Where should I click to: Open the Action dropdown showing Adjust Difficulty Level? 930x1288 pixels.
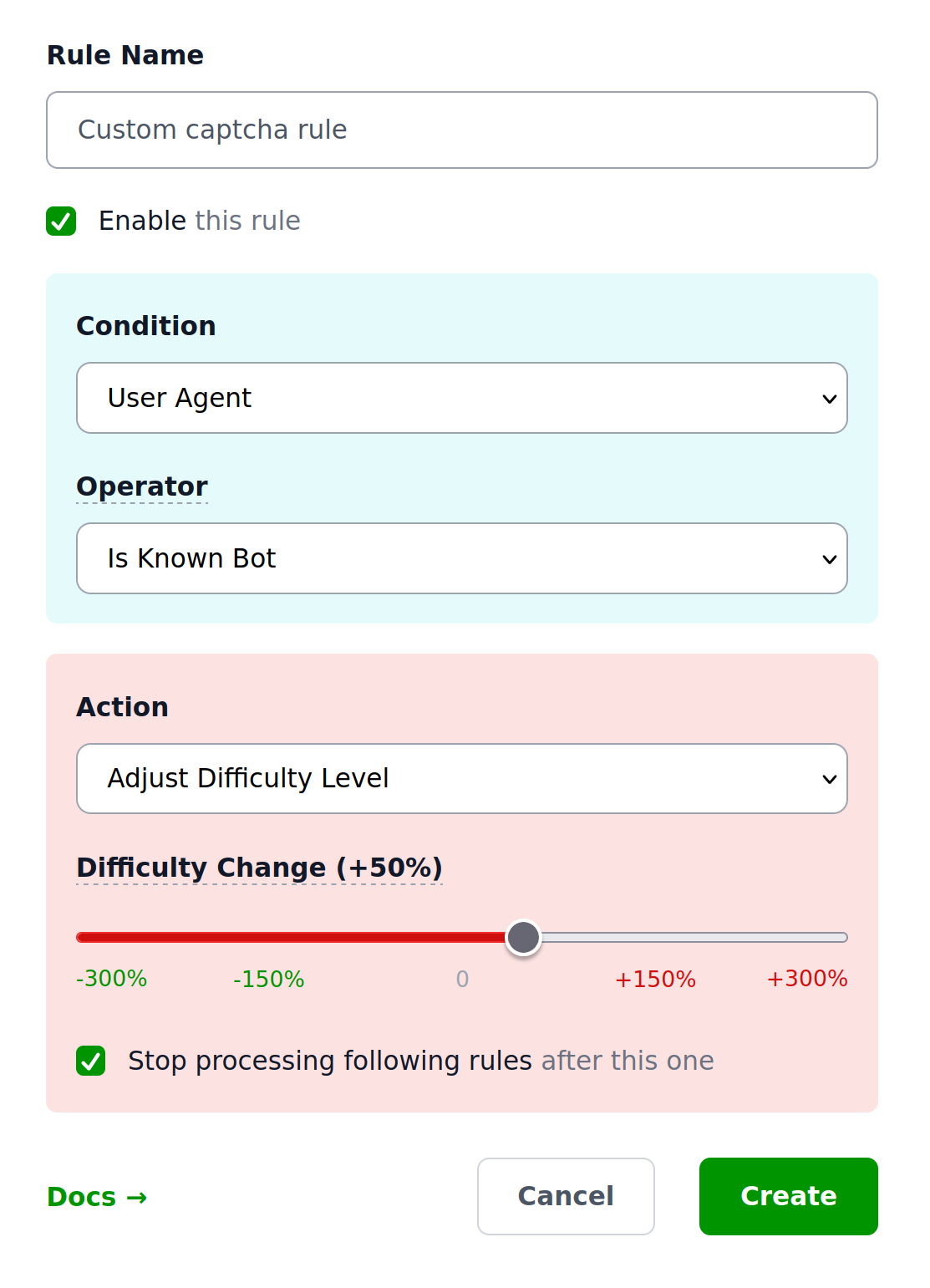point(462,778)
